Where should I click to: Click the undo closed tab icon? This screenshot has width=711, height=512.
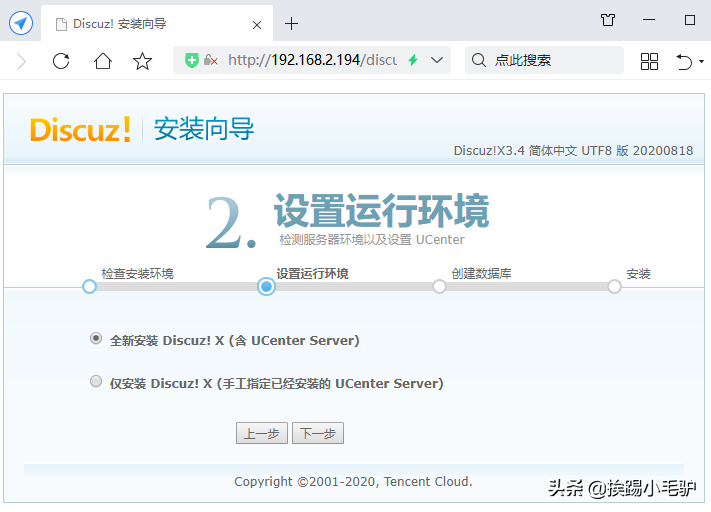tap(684, 61)
